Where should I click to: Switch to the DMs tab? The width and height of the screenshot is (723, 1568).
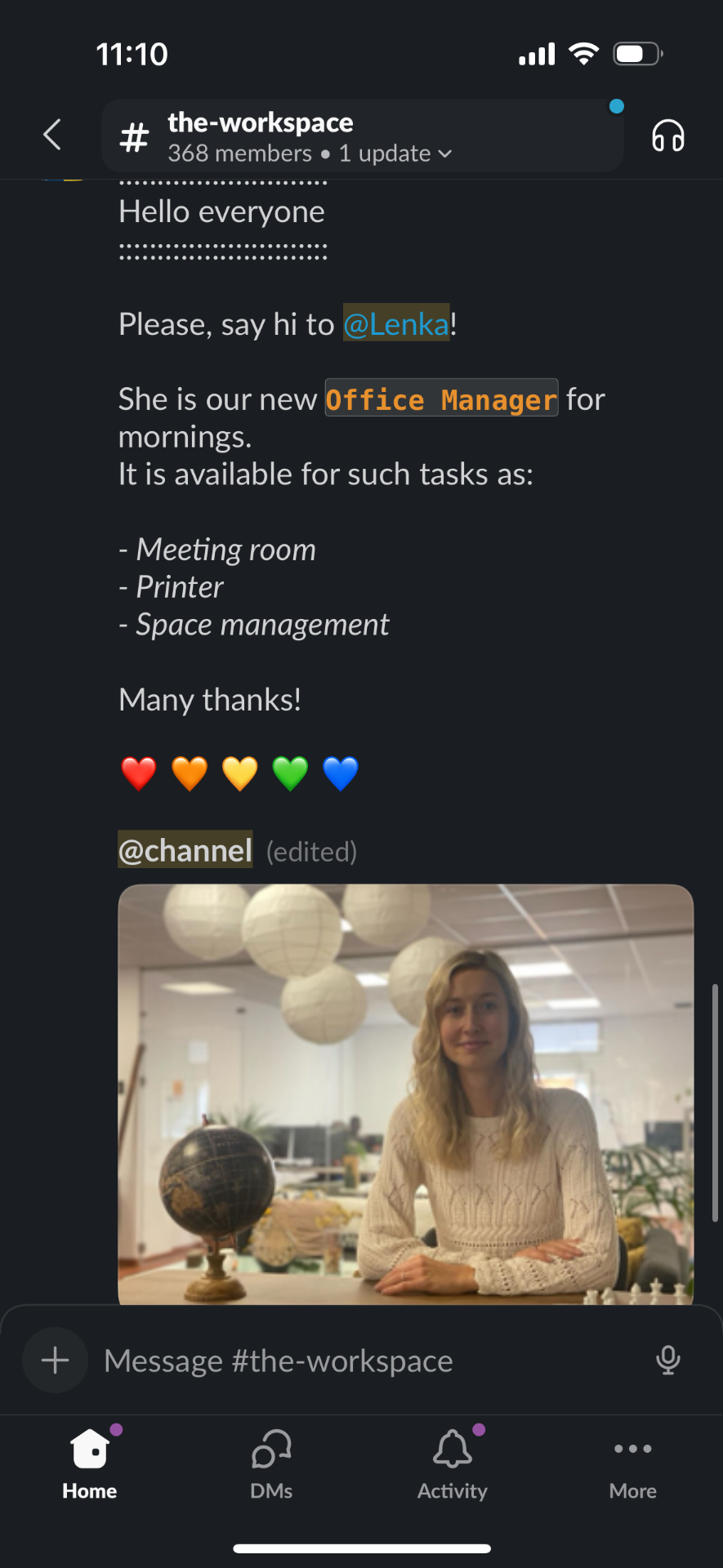click(271, 1465)
